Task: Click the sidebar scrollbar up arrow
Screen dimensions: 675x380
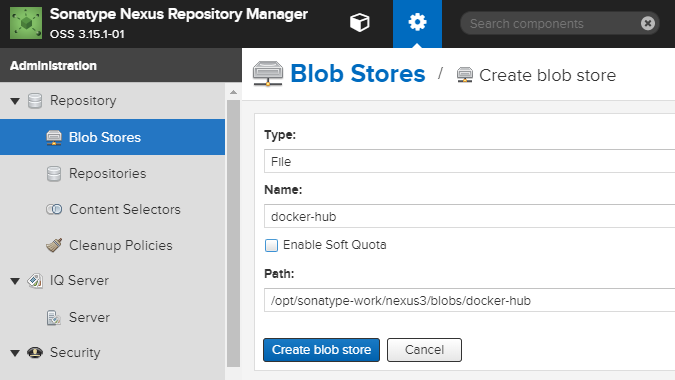Action: pyautogui.click(x=233, y=92)
